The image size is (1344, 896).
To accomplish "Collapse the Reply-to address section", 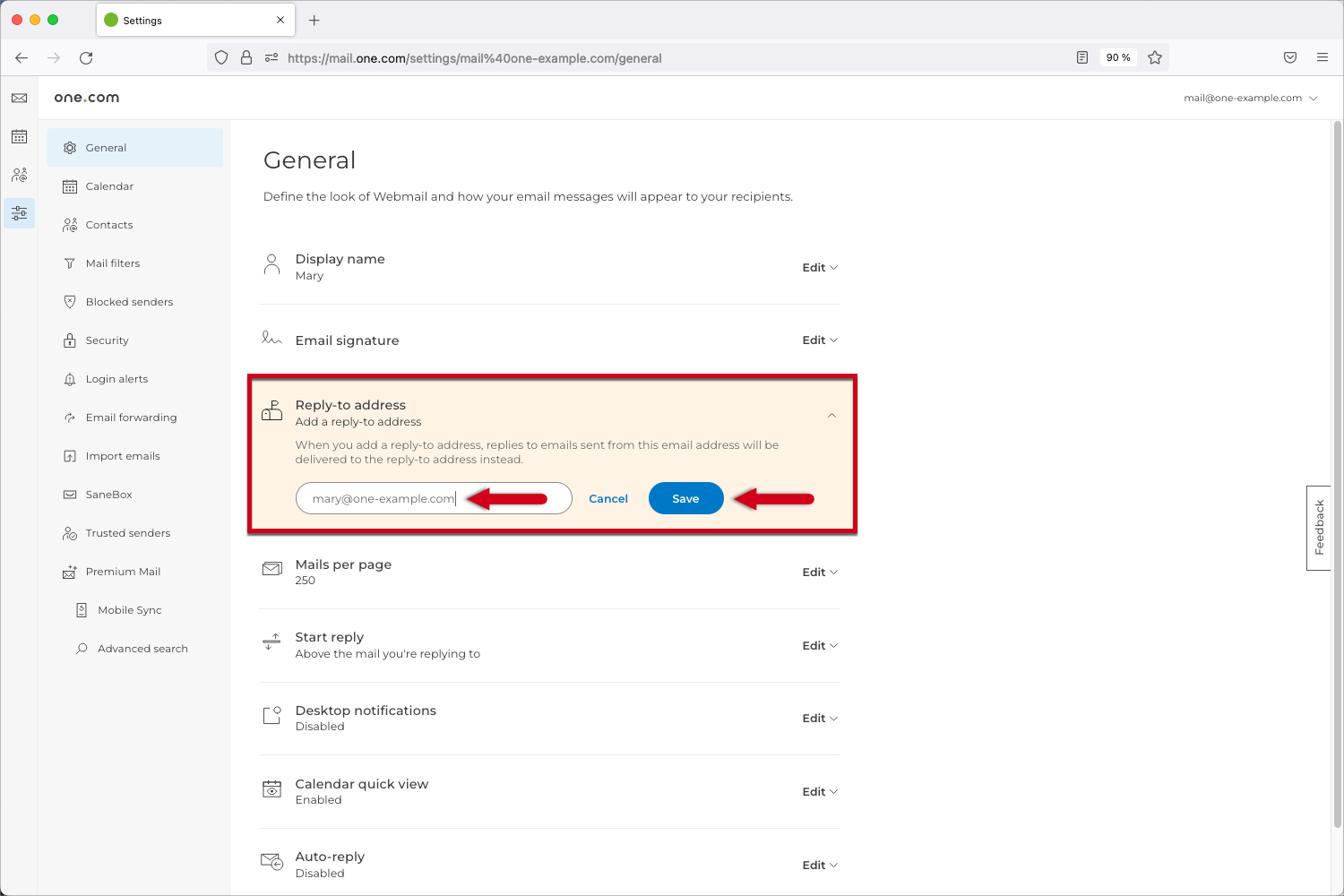I will (831, 415).
